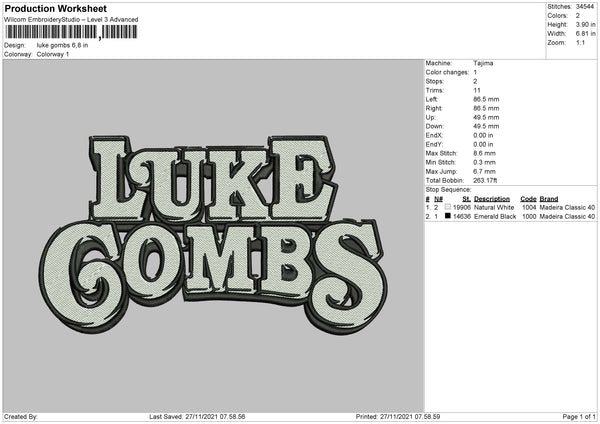
Task: Click the Natural White color swatch
Action: pyautogui.click(x=448, y=207)
